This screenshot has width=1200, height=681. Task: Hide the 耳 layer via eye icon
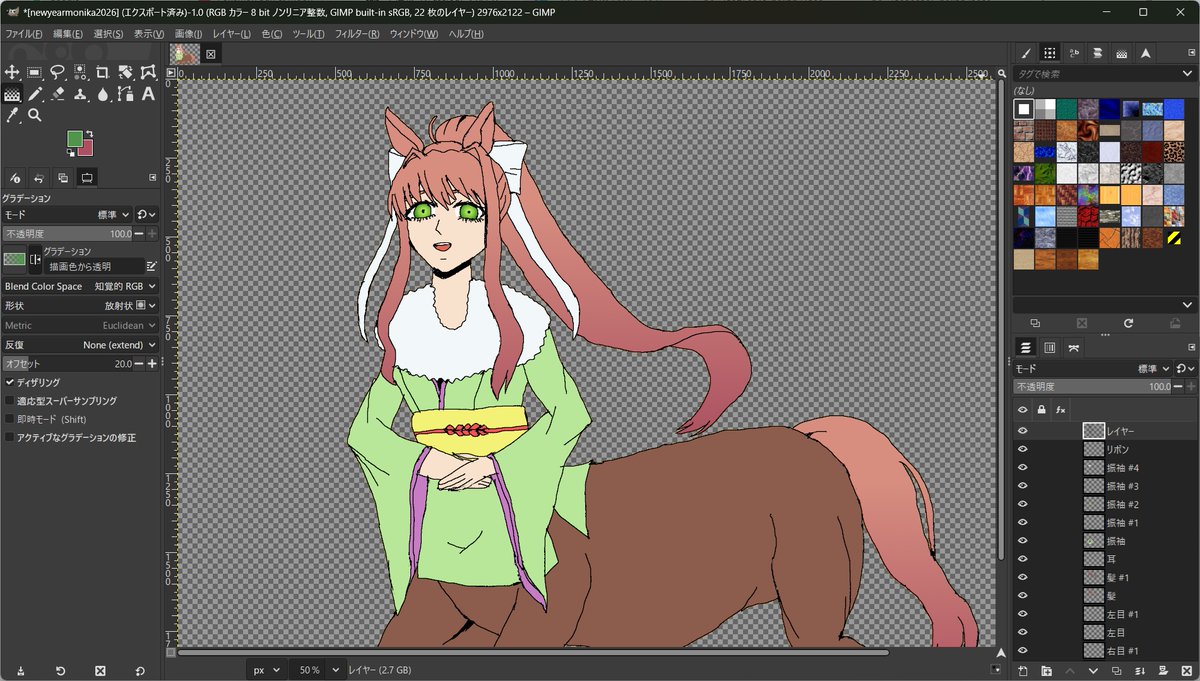(x=1022, y=559)
